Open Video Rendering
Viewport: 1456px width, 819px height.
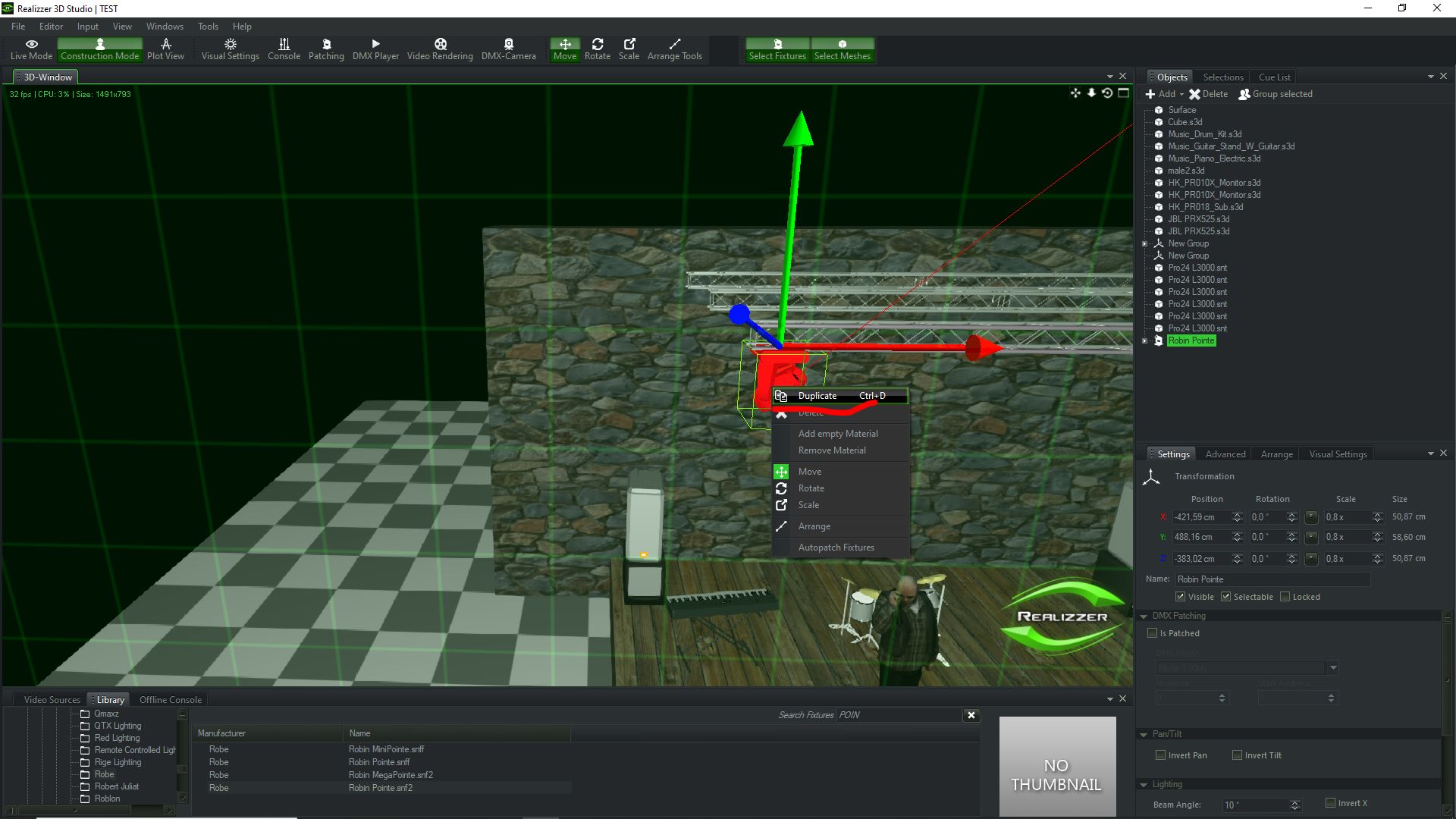tap(440, 49)
